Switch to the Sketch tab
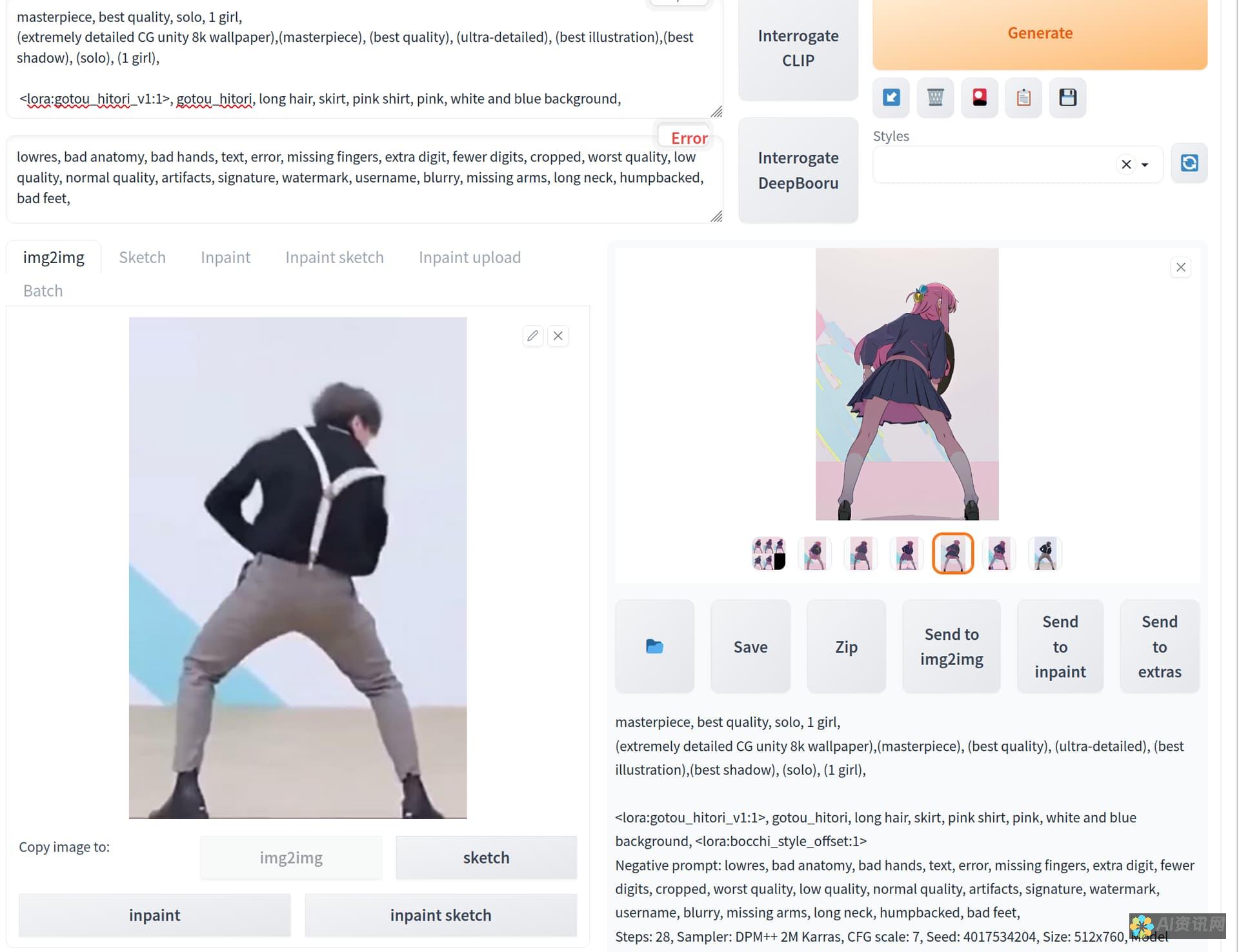The image size is (1239, 952). click(x=141, y=257)
